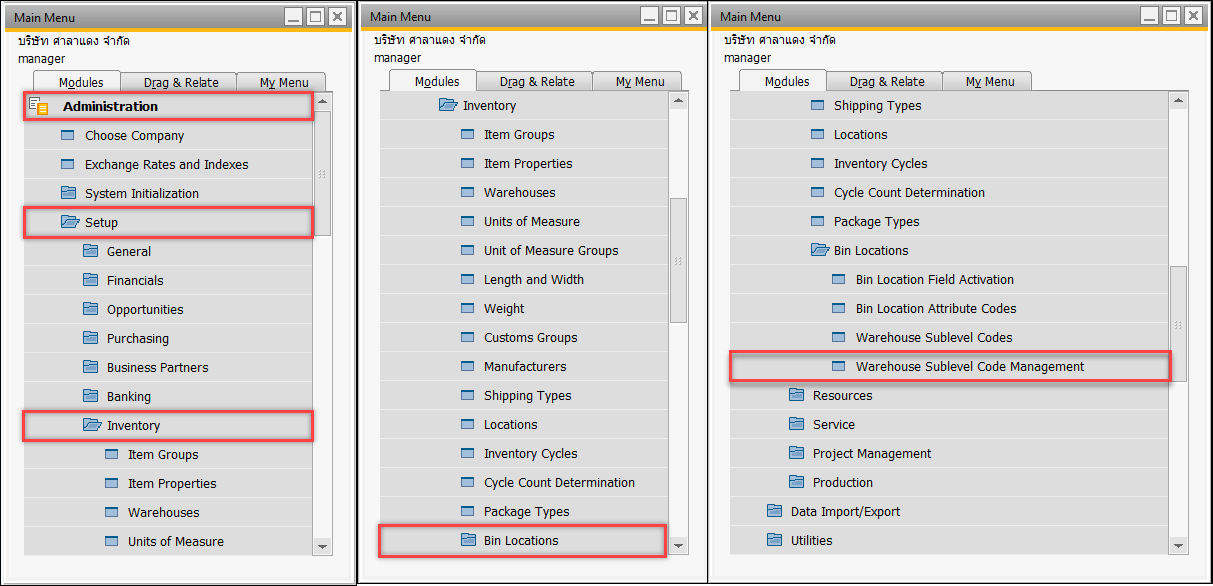This screenshot has width=1213, height=586.
Task: Click Setup open-folder icon in left window
Action: [x=69, y=222]
